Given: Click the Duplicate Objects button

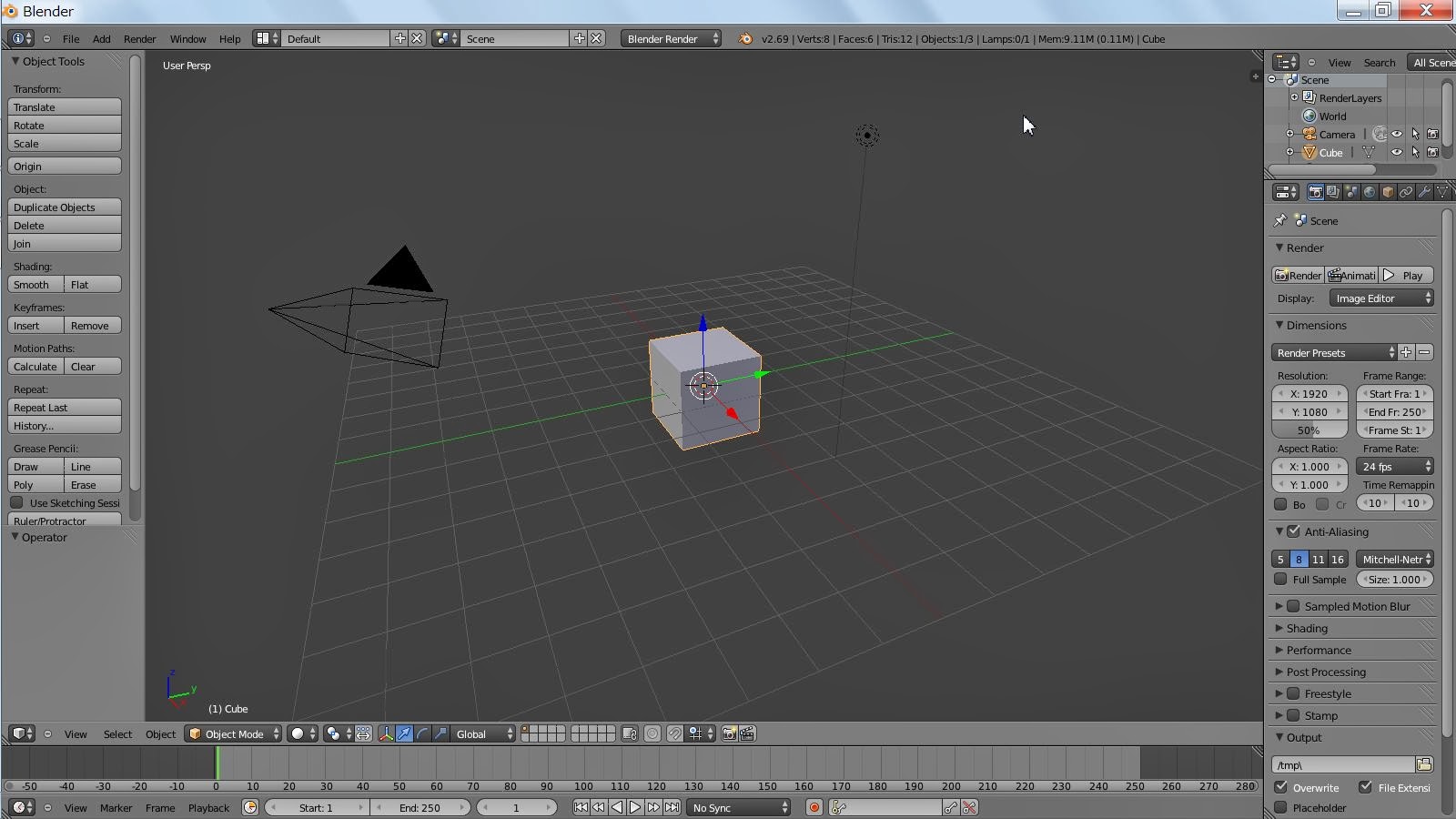Looking at the screenshot, I should 65,207.
